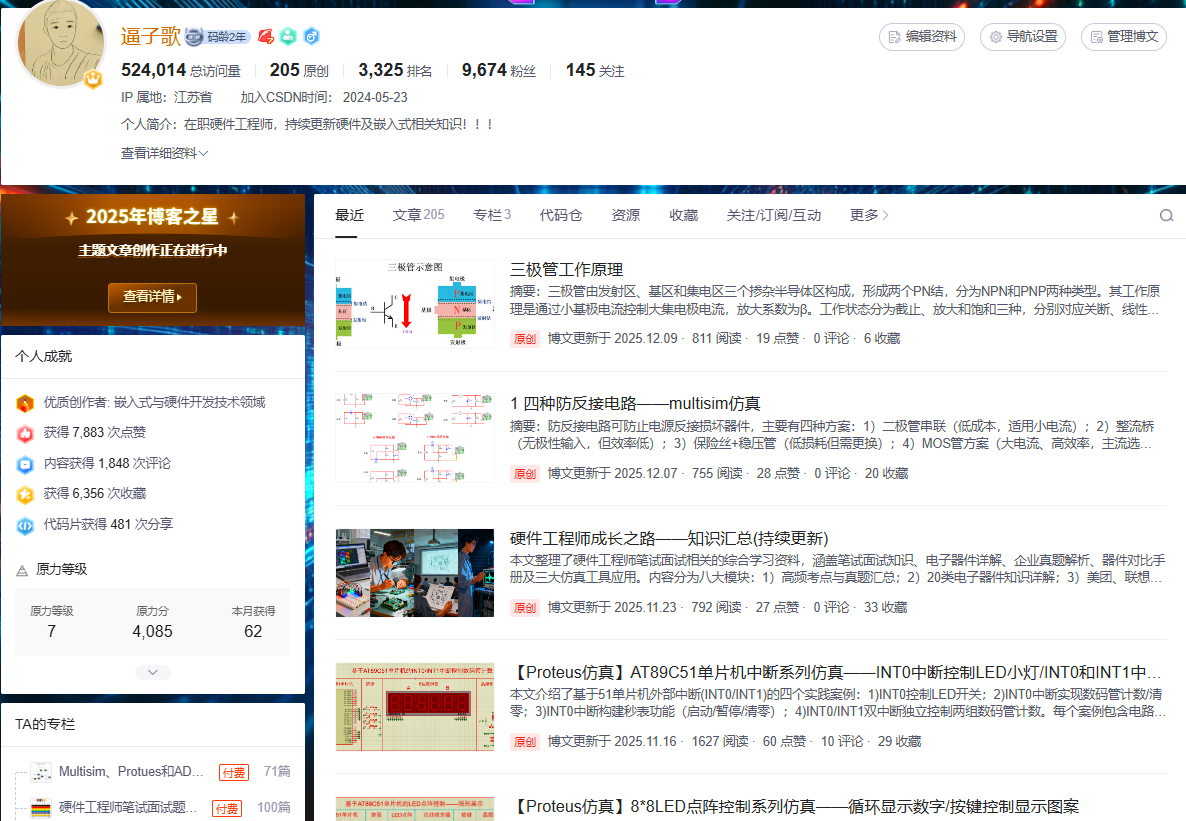Switch to the 代码仓 tab
Viewport: 1186px width, 821px height.
pos(560,215)
